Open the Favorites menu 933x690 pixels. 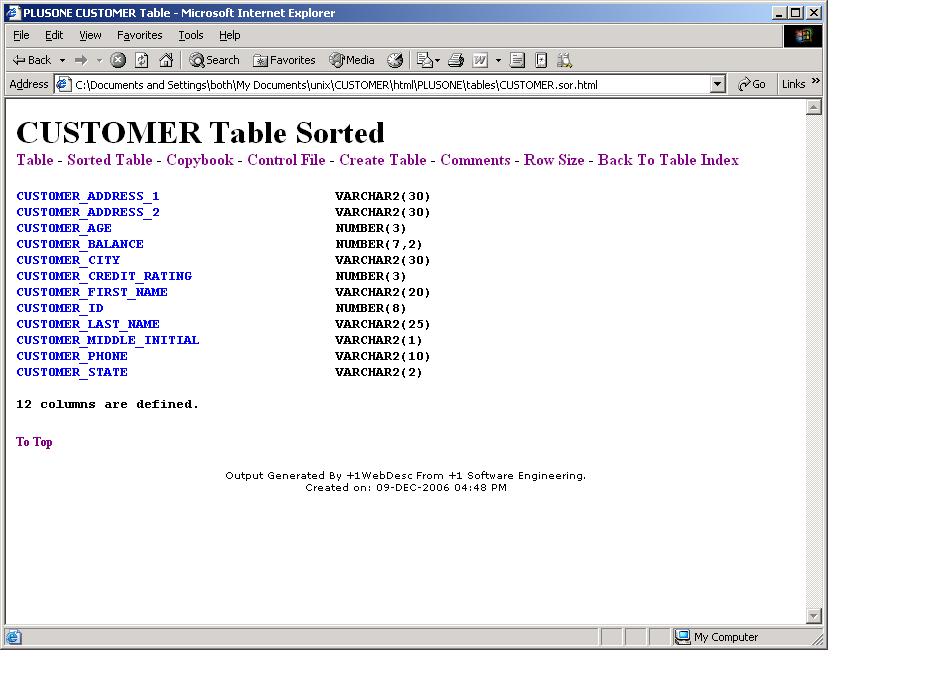[x=139, y=35]
